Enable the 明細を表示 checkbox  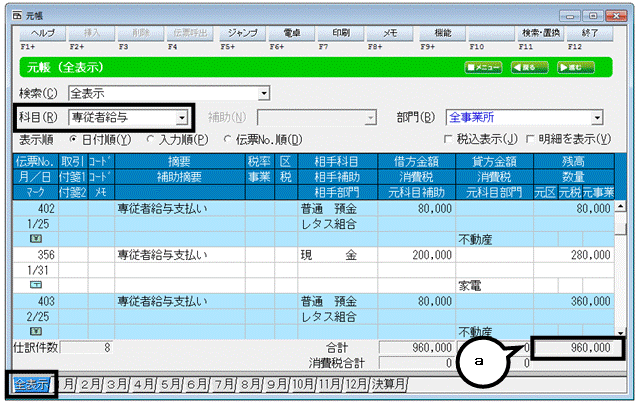pos(530,140)
